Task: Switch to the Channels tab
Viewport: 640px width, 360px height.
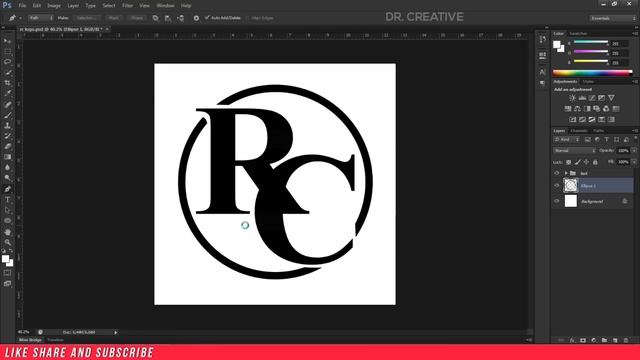Action: pyautogui.click(x=579, y=131)
